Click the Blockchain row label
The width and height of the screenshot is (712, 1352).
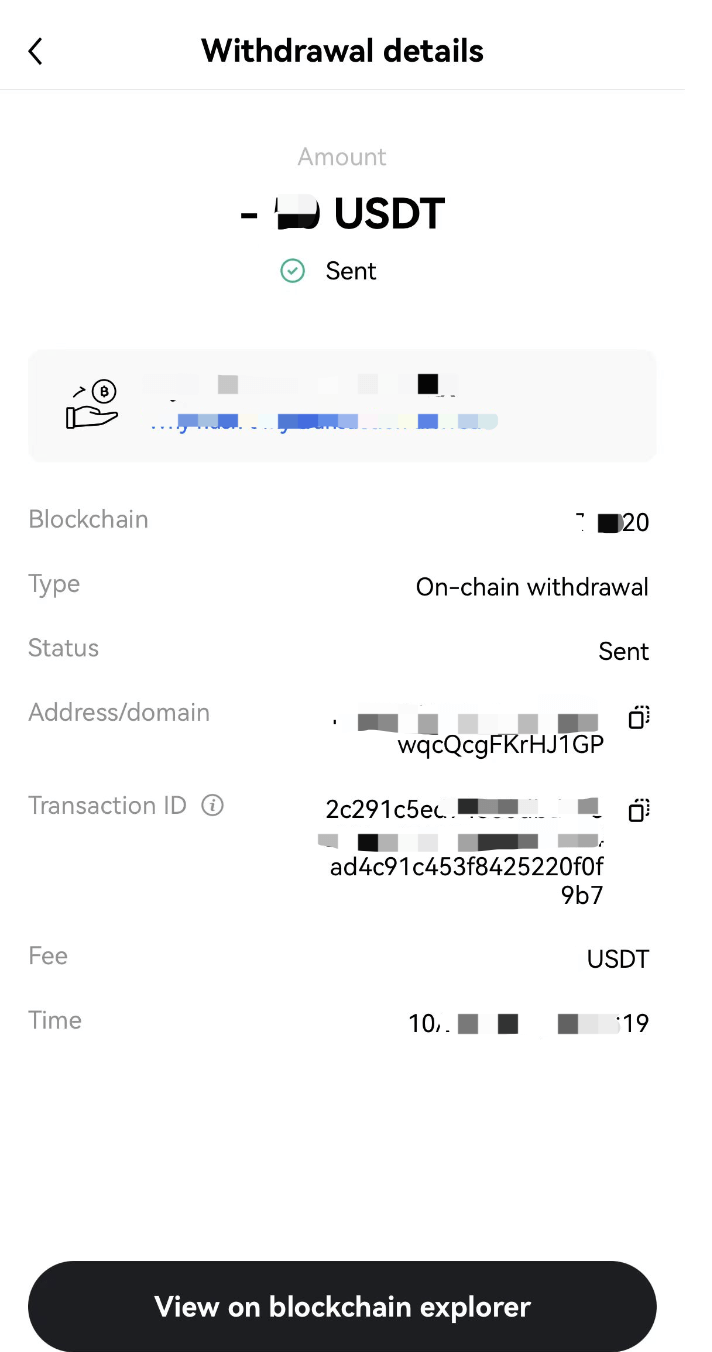pos(88,520)
